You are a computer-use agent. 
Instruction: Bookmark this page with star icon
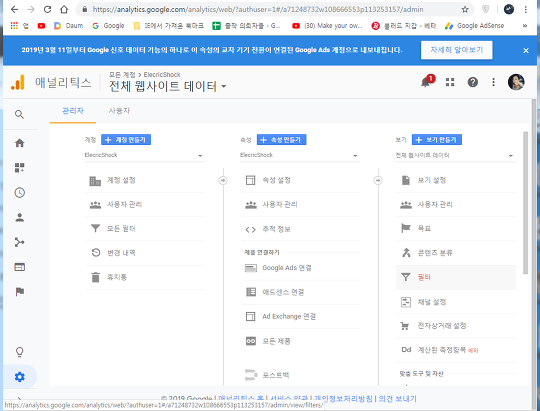[465, 9]
